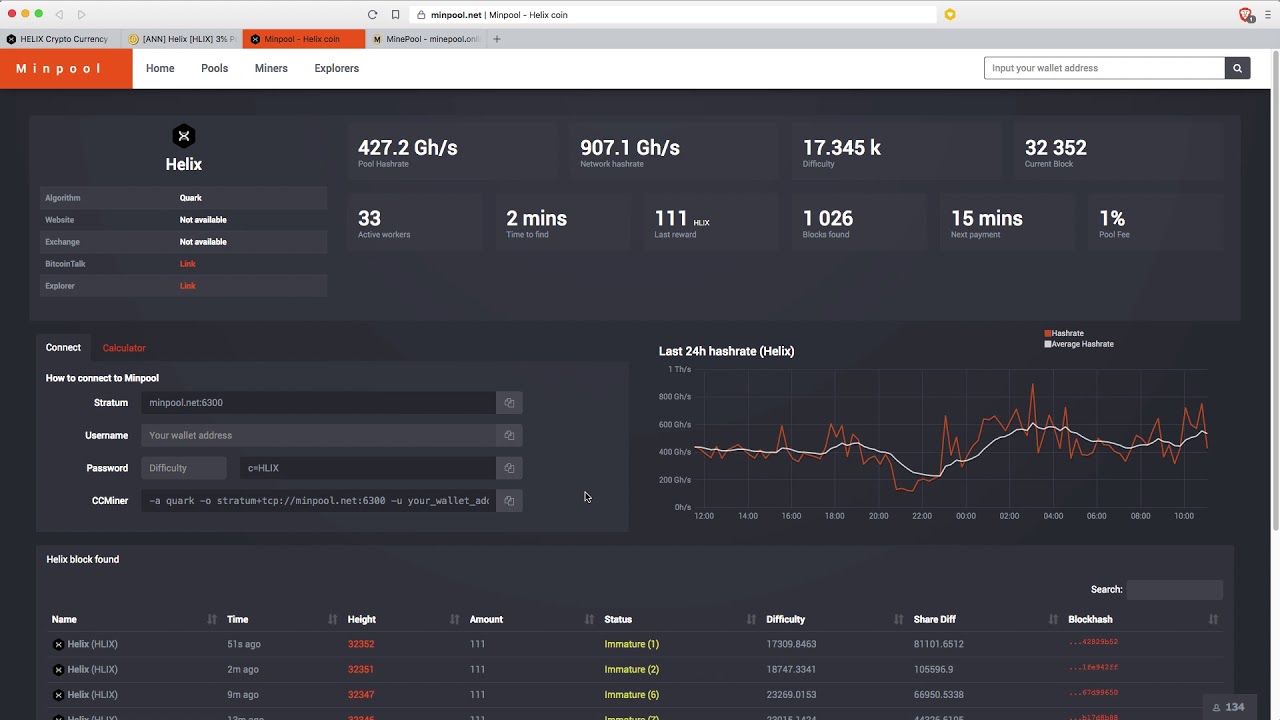Click Helix icon in the 32351 row
The height and width of the screenshot is (720, 1280).
click(58, 670)
